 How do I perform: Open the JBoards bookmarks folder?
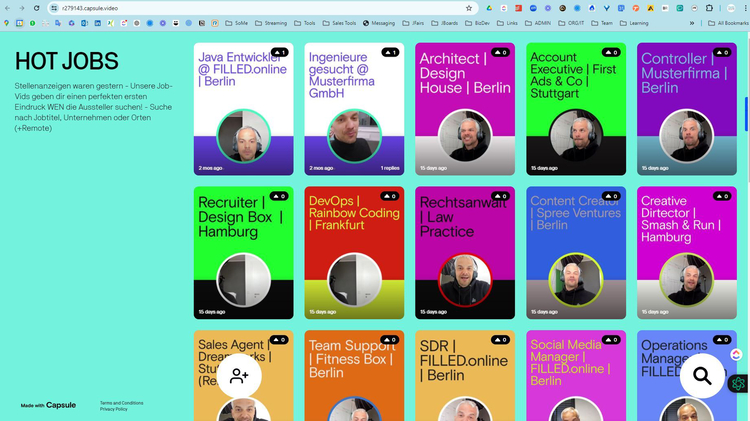click(x=445, y=23)
